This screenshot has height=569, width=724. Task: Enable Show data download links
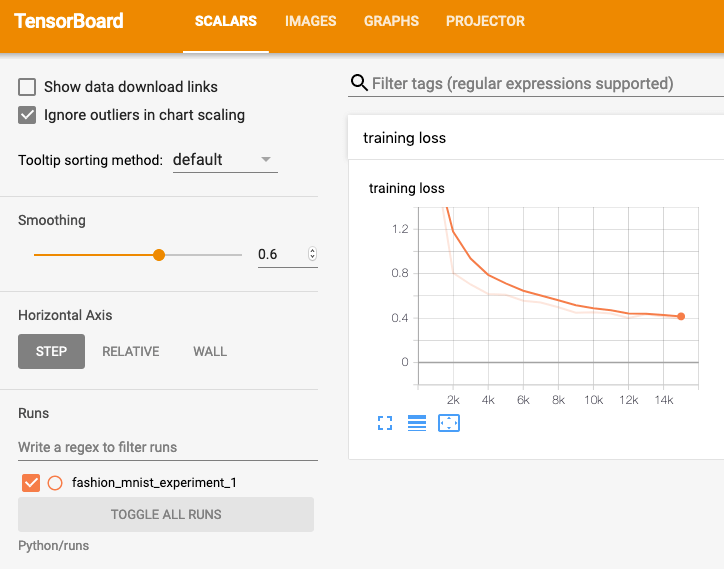[27, 87]
